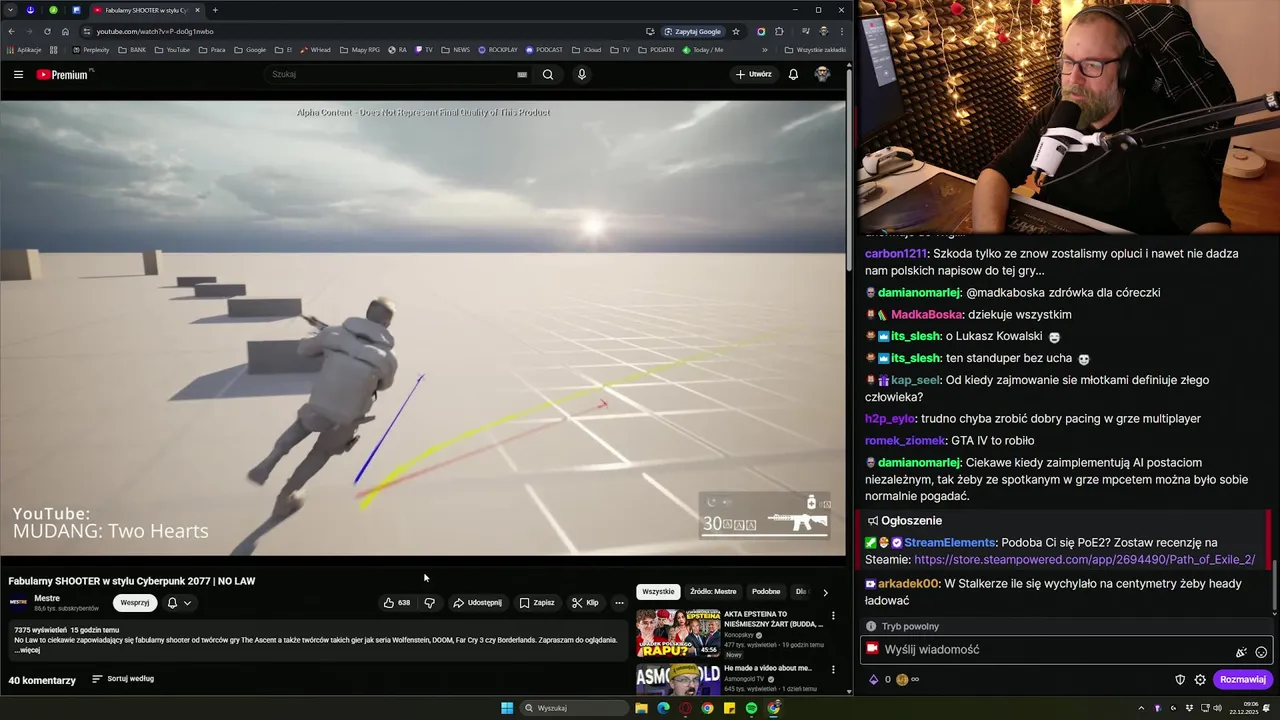Open the browser tab search dropdown

coord(11,10)
